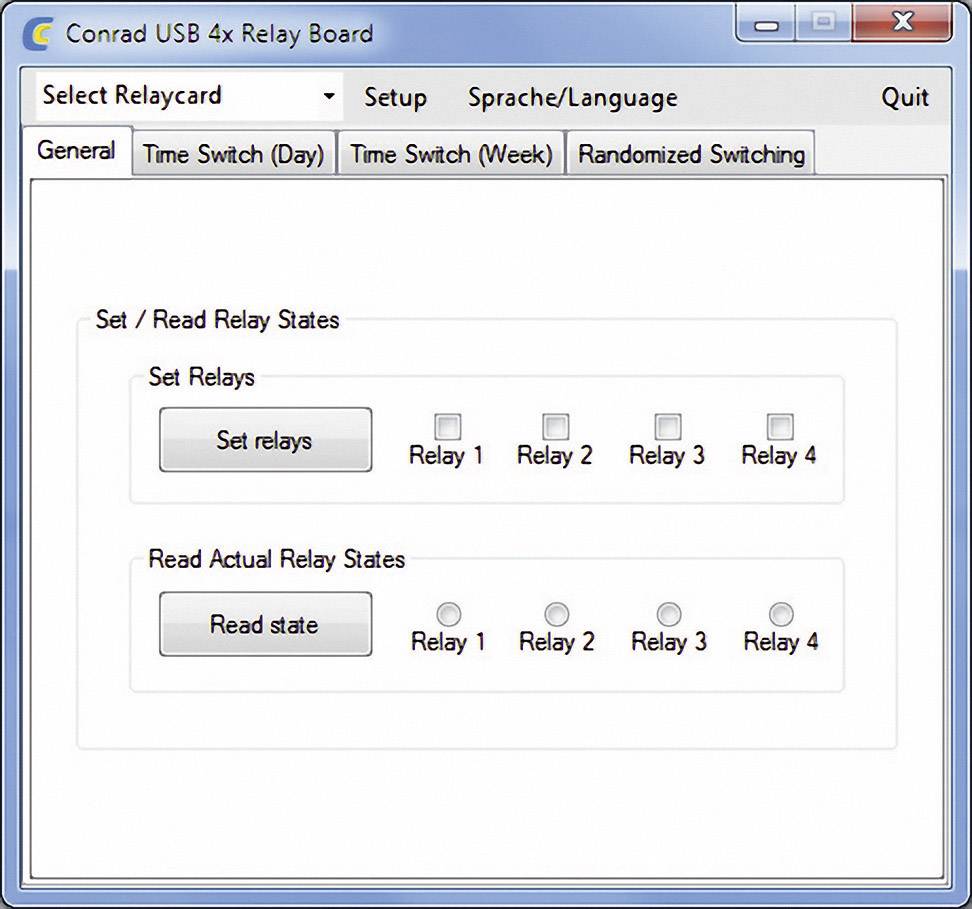Open the Setup menu
The image size is (972, 909).
click(395, 98)
